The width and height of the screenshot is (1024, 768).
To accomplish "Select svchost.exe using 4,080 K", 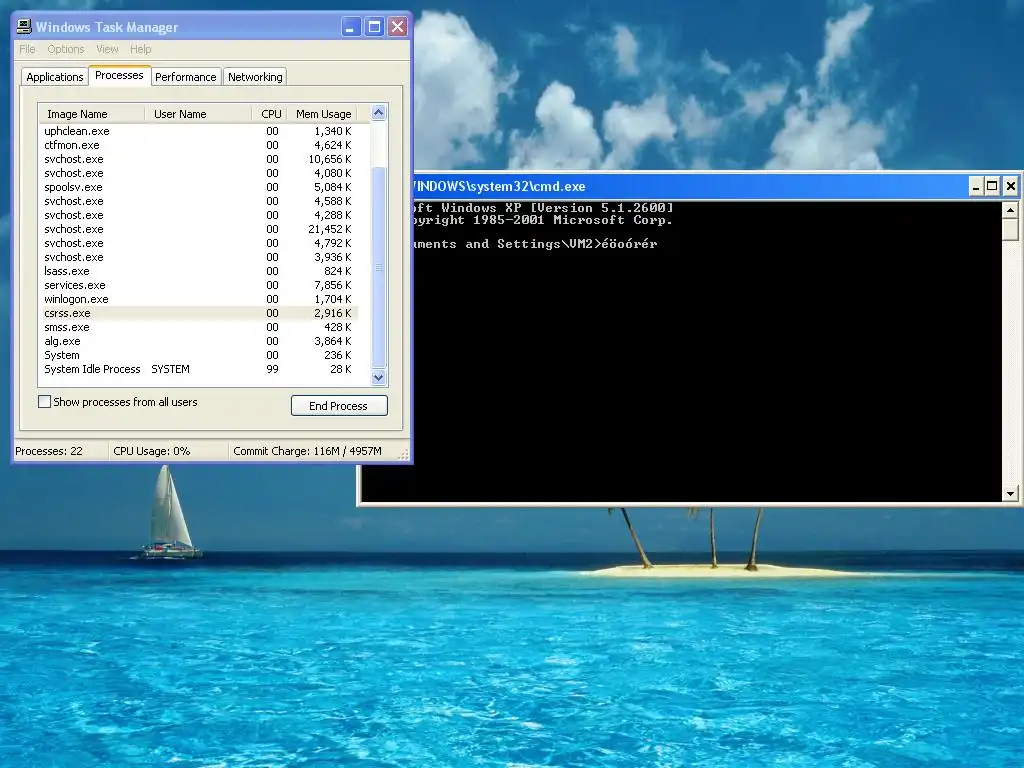I will click(x=199, y=173).
